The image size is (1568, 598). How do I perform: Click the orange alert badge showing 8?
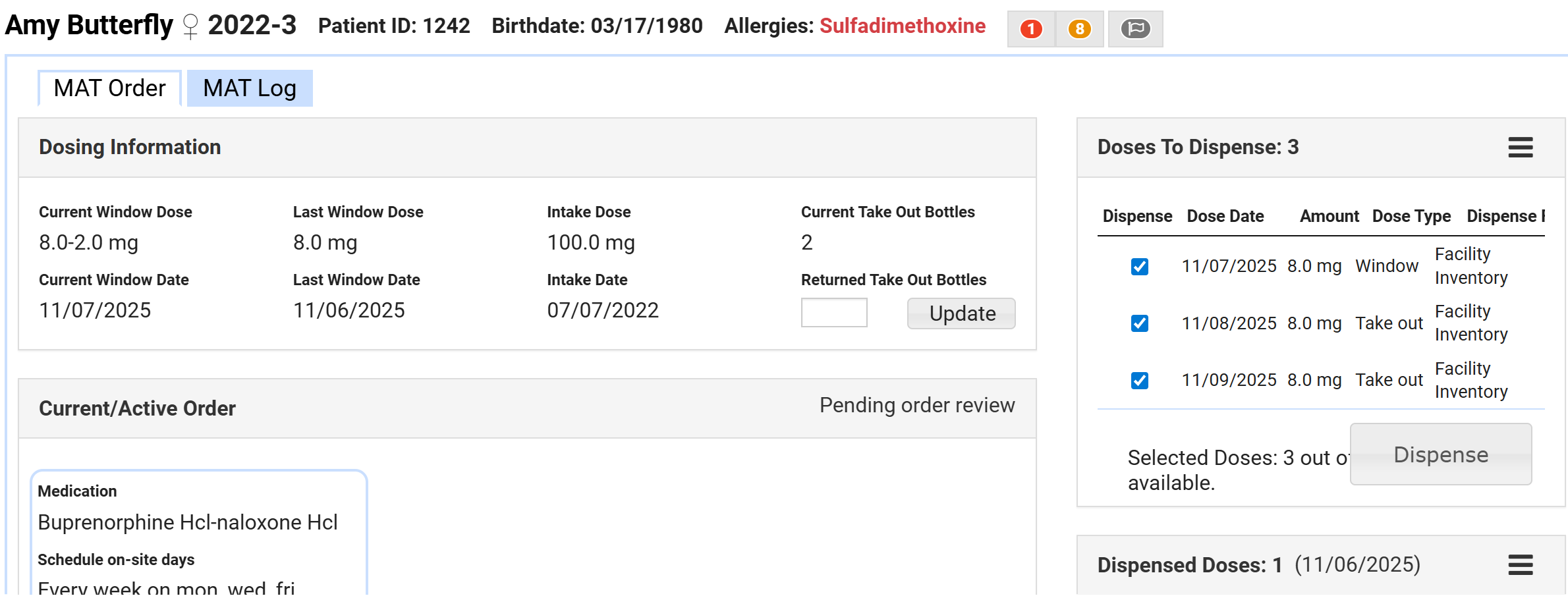pyautogui.click(x=1079, y=29)
